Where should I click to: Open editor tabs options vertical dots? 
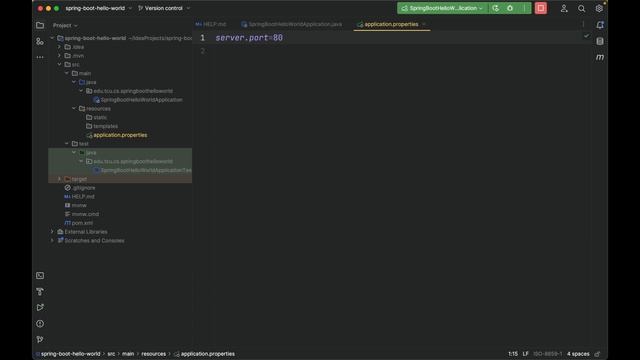point(583,24)
